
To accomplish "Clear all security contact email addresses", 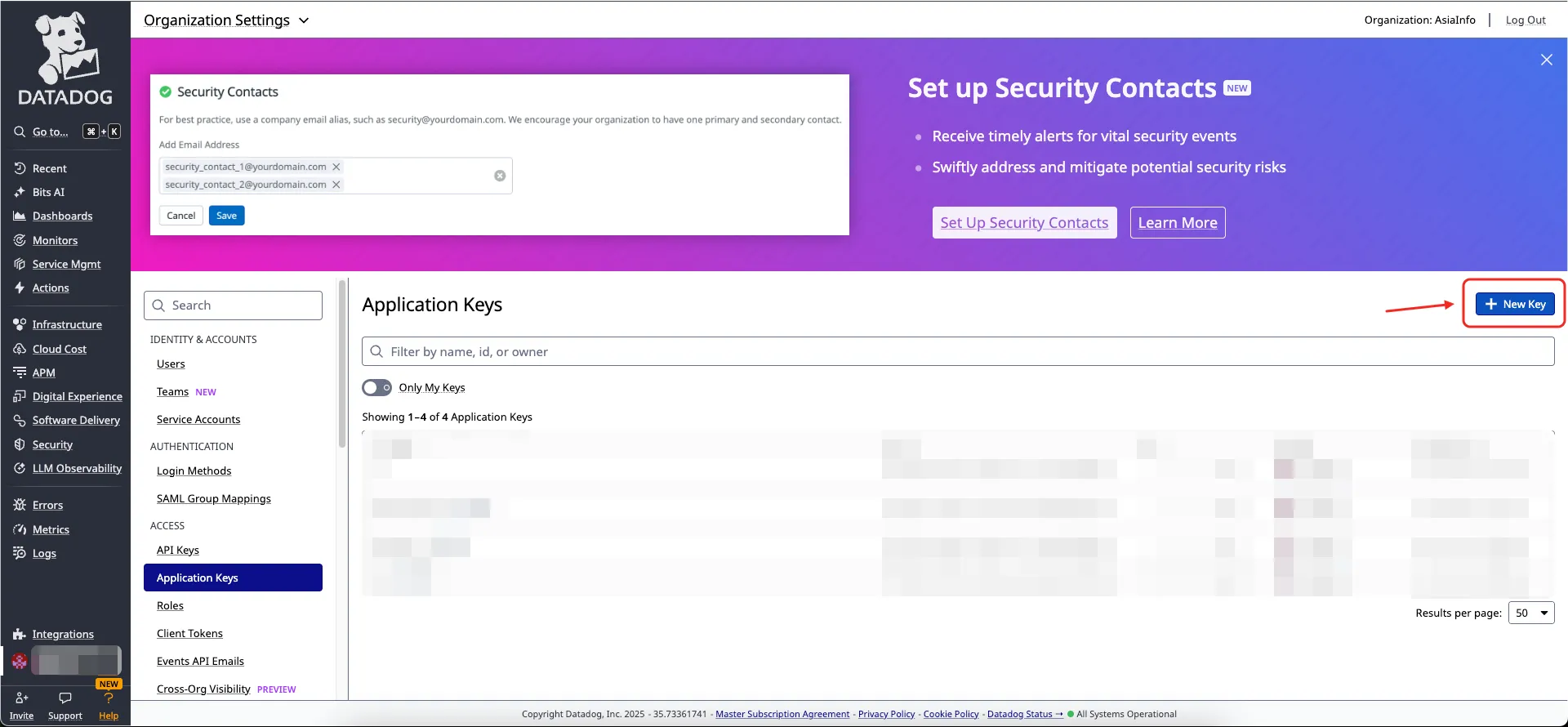I will [x=500, y=176].
